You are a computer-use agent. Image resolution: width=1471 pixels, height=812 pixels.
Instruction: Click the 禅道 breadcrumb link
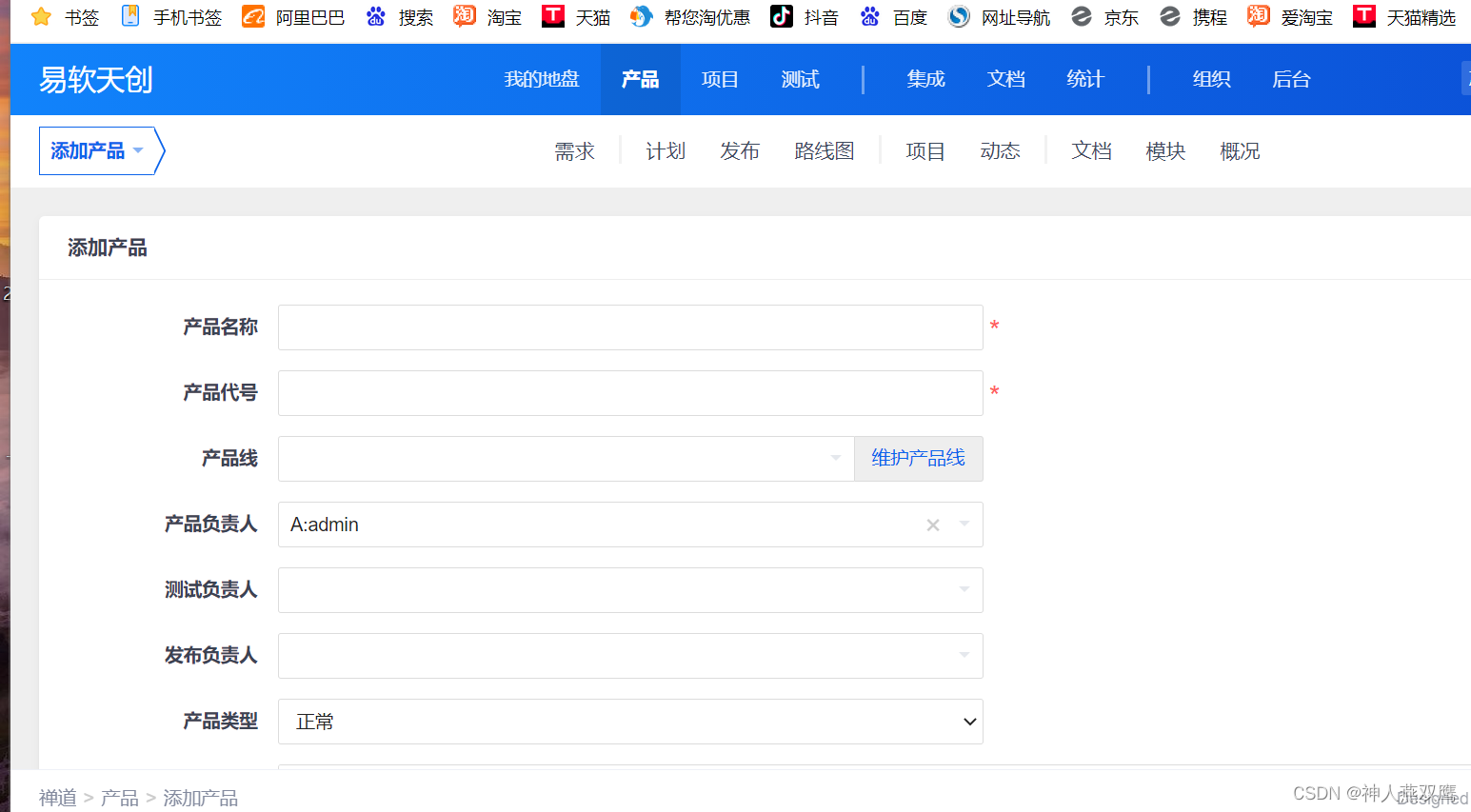point(57,798)
